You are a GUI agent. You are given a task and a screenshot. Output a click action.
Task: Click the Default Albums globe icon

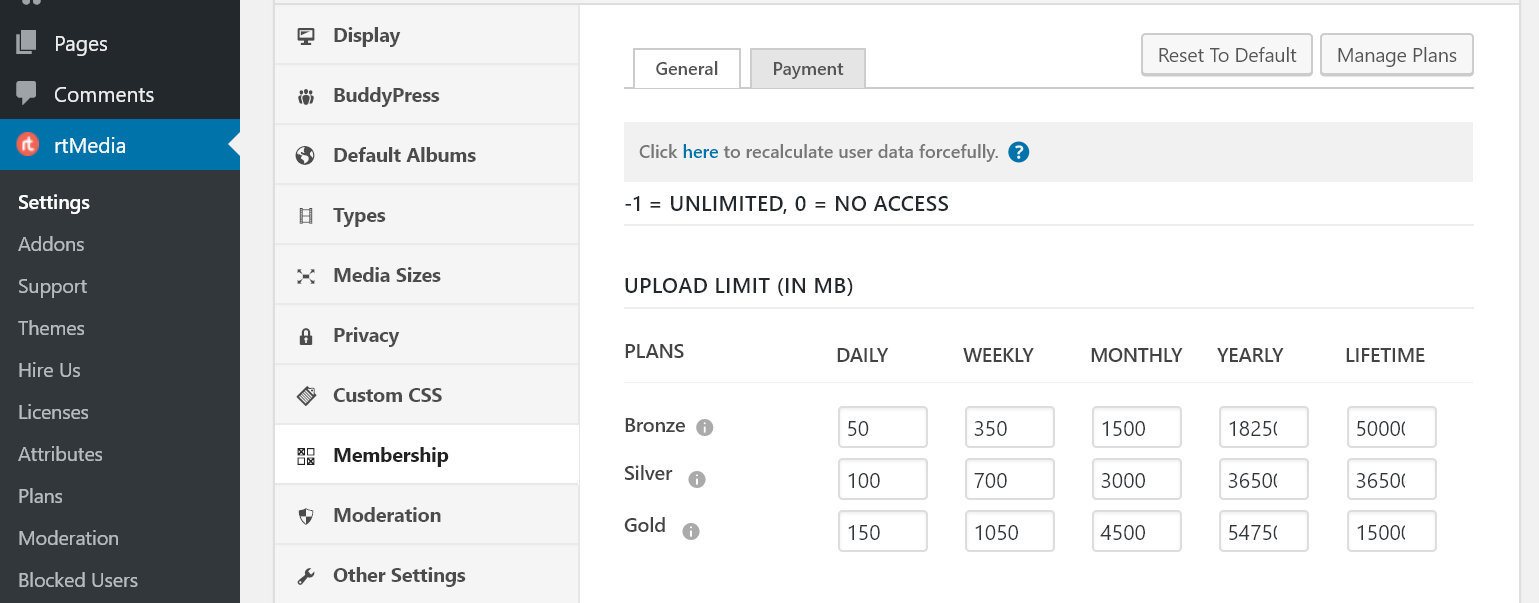pos(305,154)
